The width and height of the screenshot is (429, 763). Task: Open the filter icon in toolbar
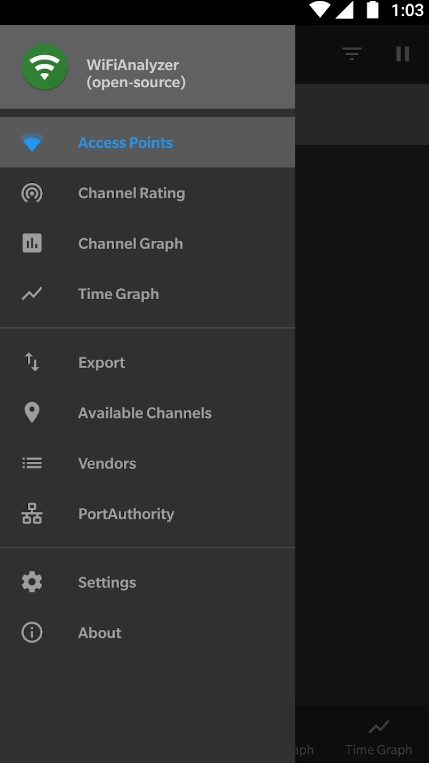point(352,54)
